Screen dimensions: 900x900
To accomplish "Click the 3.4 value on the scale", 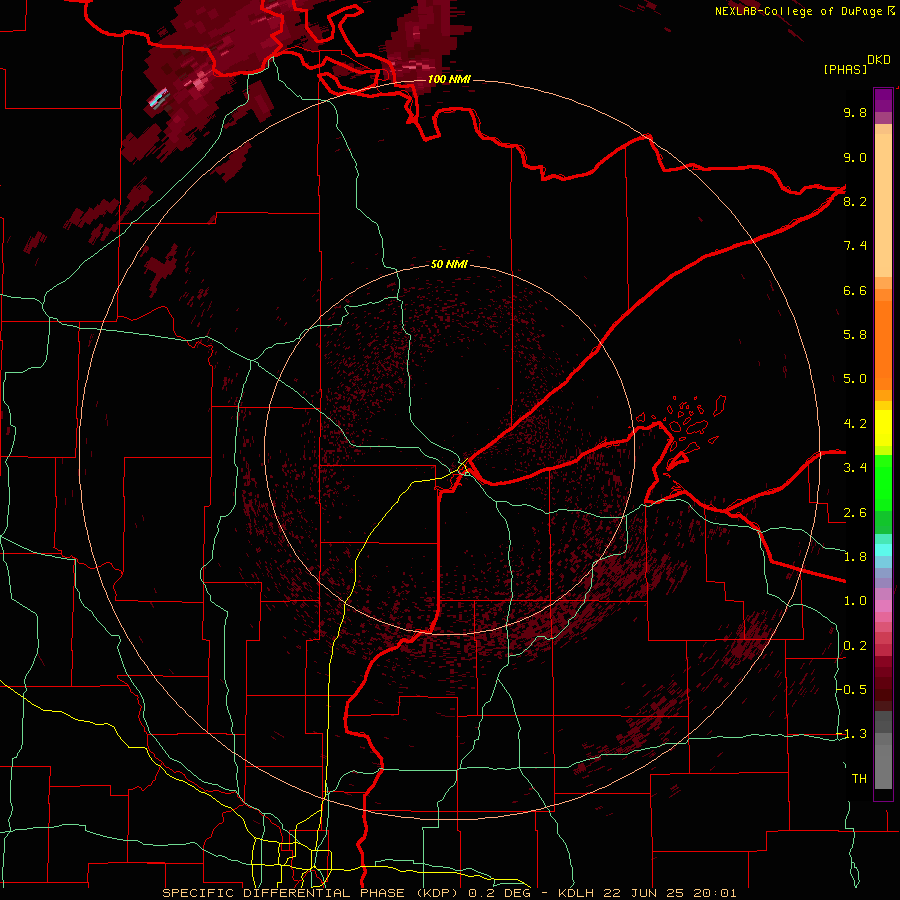I will (x=855, y=468).
